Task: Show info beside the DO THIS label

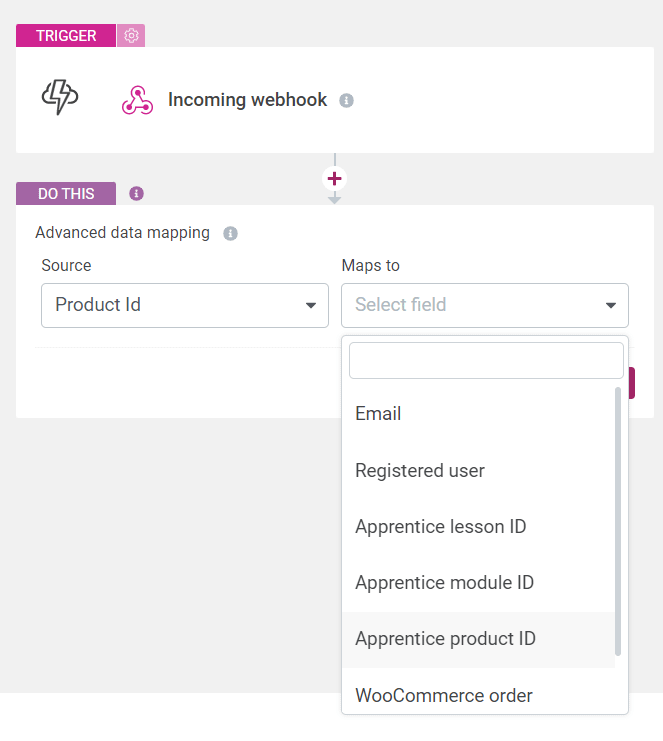Action: coord(137,193)
